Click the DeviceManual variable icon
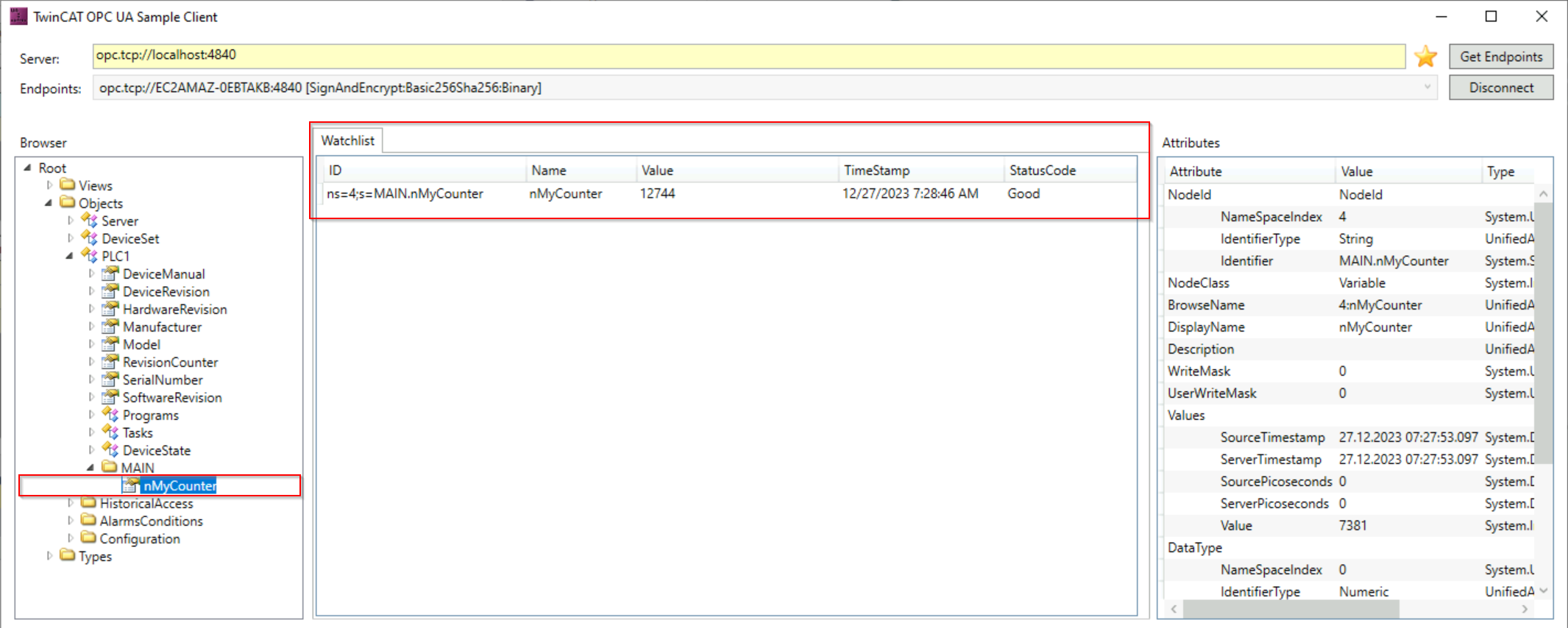Image resolution: width=1568 pixels, height=628 pixels. point(110,273)
